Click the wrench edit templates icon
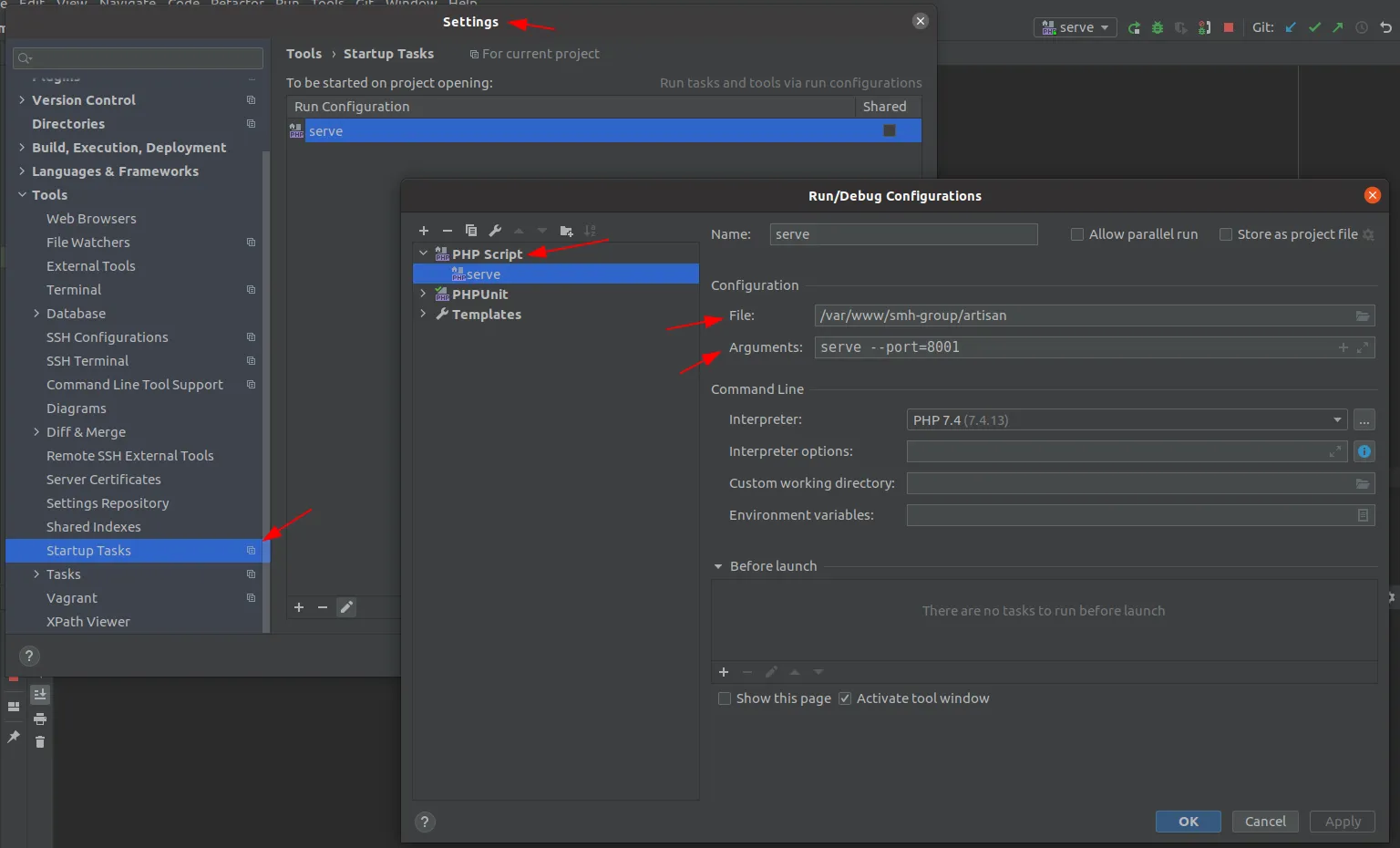This screenshot has height=848, width=1400. [x=495, y=231]
